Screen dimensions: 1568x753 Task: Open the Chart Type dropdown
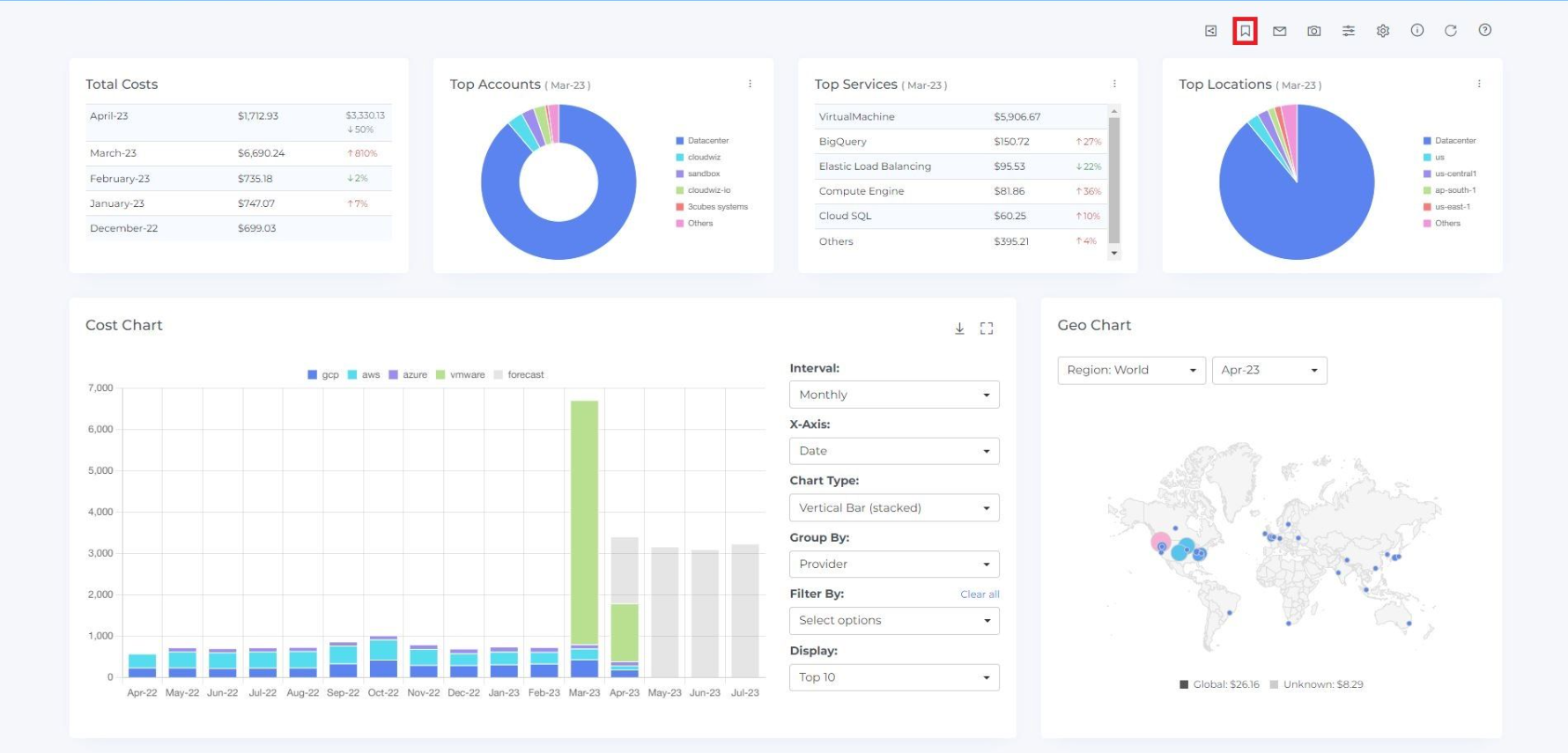coord(894,508)
